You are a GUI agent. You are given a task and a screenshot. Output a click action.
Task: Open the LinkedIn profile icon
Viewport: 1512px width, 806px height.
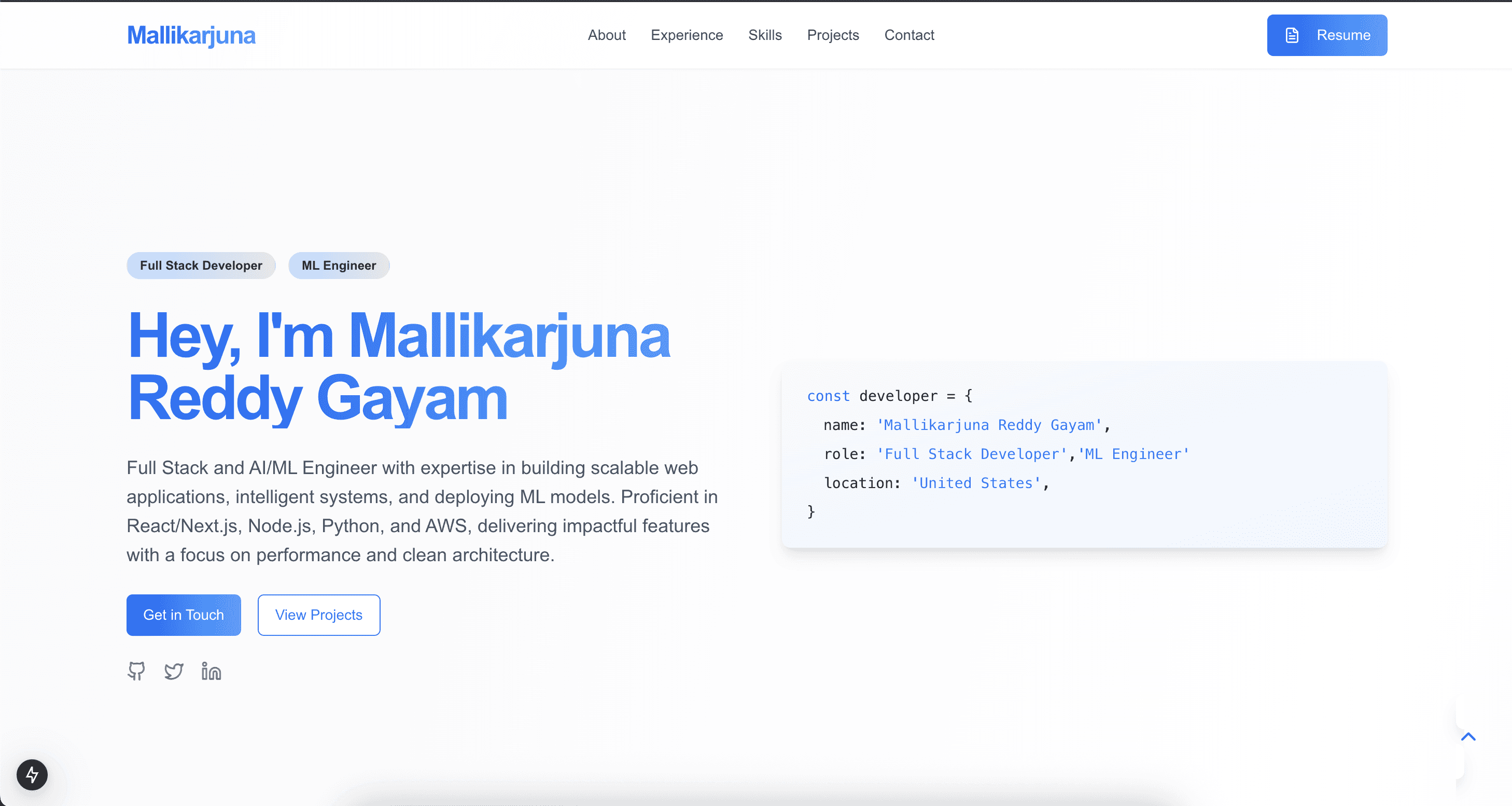point(211,671)
